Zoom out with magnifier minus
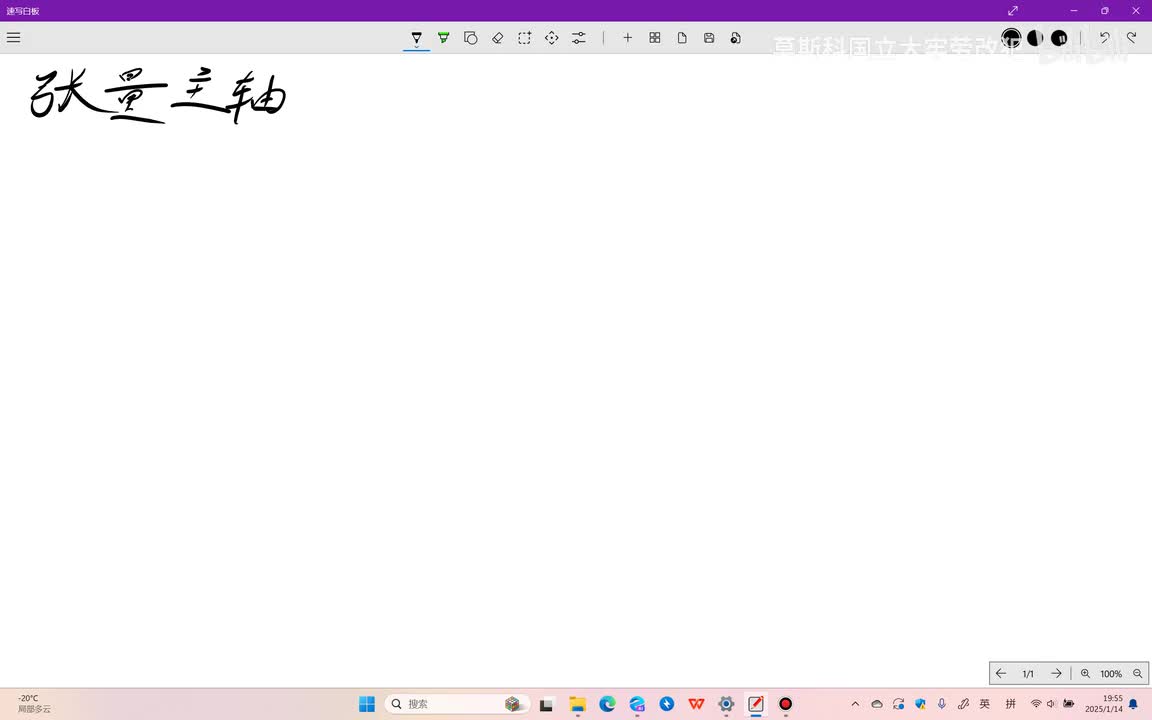The height and width of the screenshot is (720, 1152). point(1137,673)
